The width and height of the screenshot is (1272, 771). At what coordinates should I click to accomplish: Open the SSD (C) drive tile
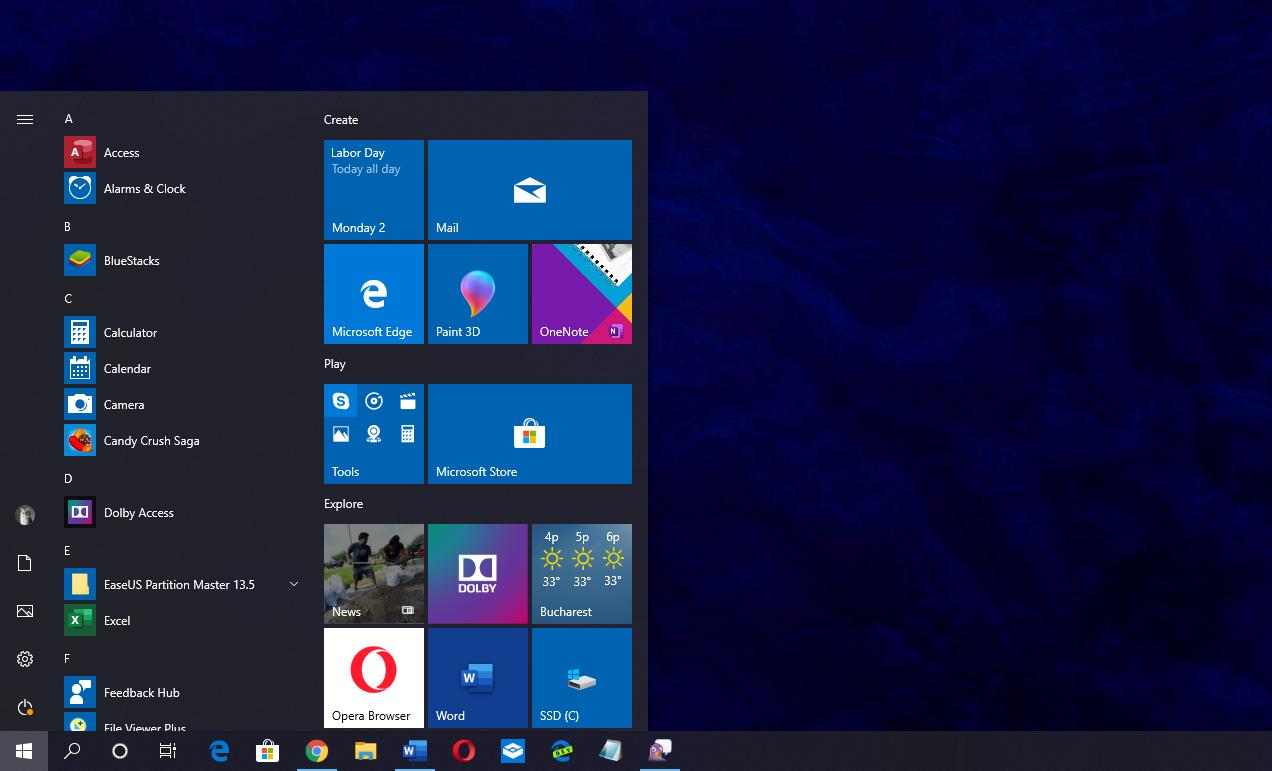pyautogui.click(x=582, y=678)
